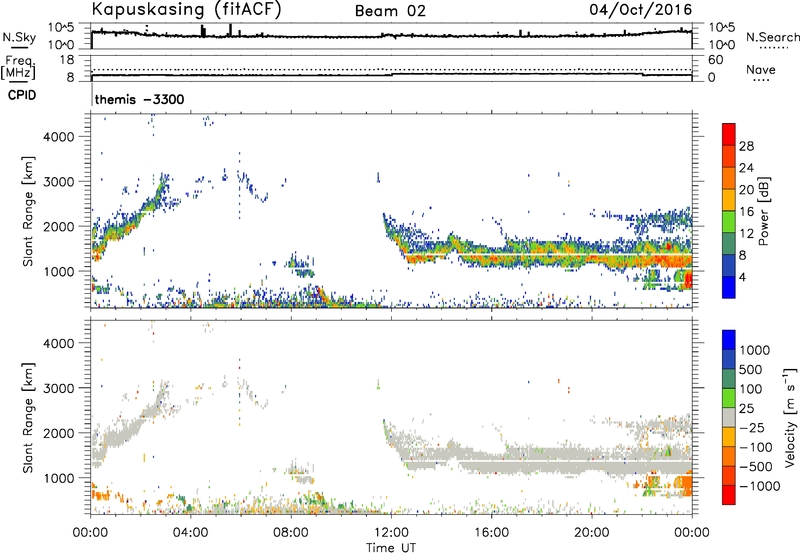Click the strong red echo near 24:00 in power panel
The image size is (800, 554).
(x=688, y=280)
